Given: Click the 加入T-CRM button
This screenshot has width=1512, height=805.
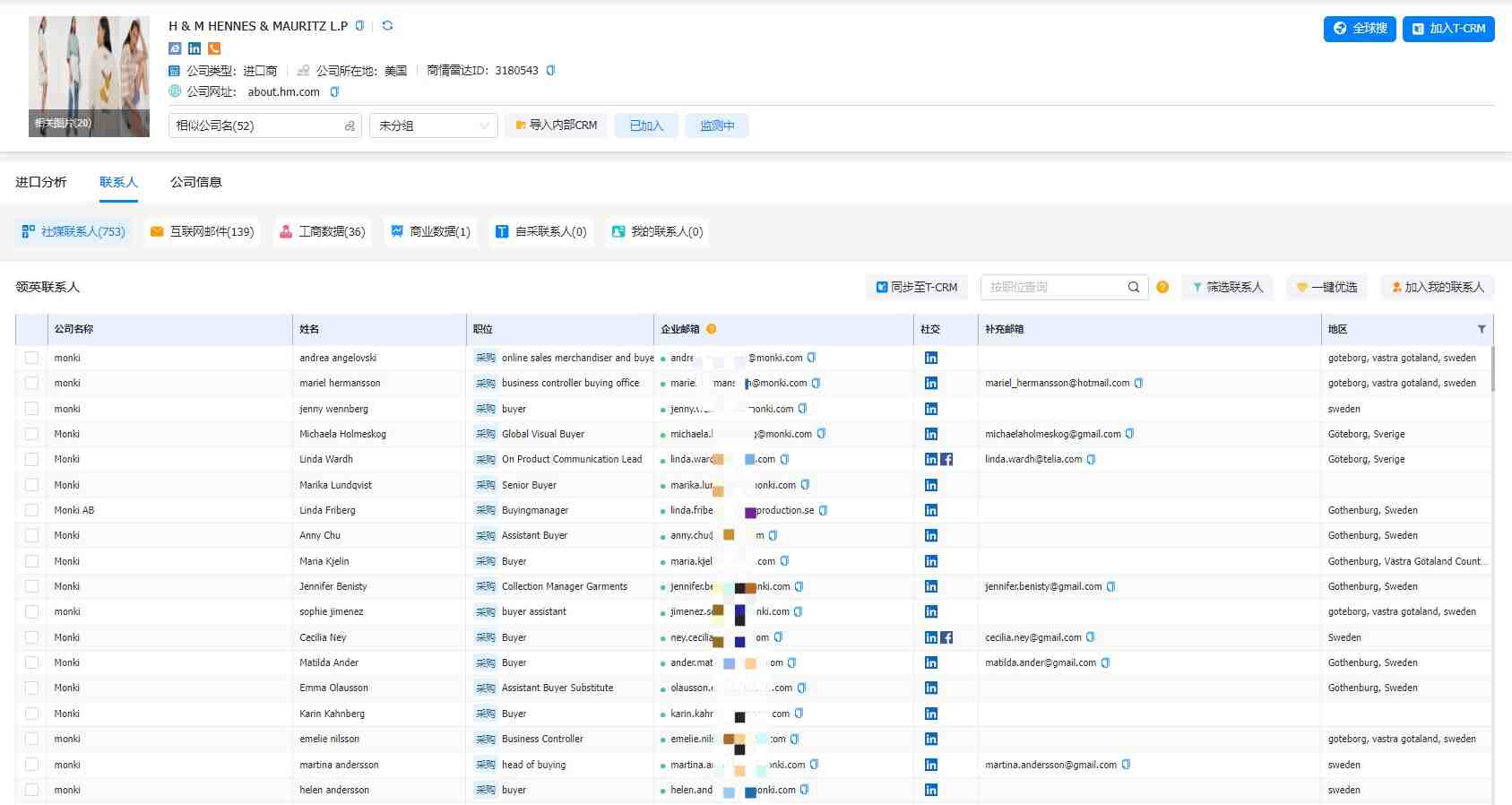Looking at the screenshot, I should [x=1448, y=29].
